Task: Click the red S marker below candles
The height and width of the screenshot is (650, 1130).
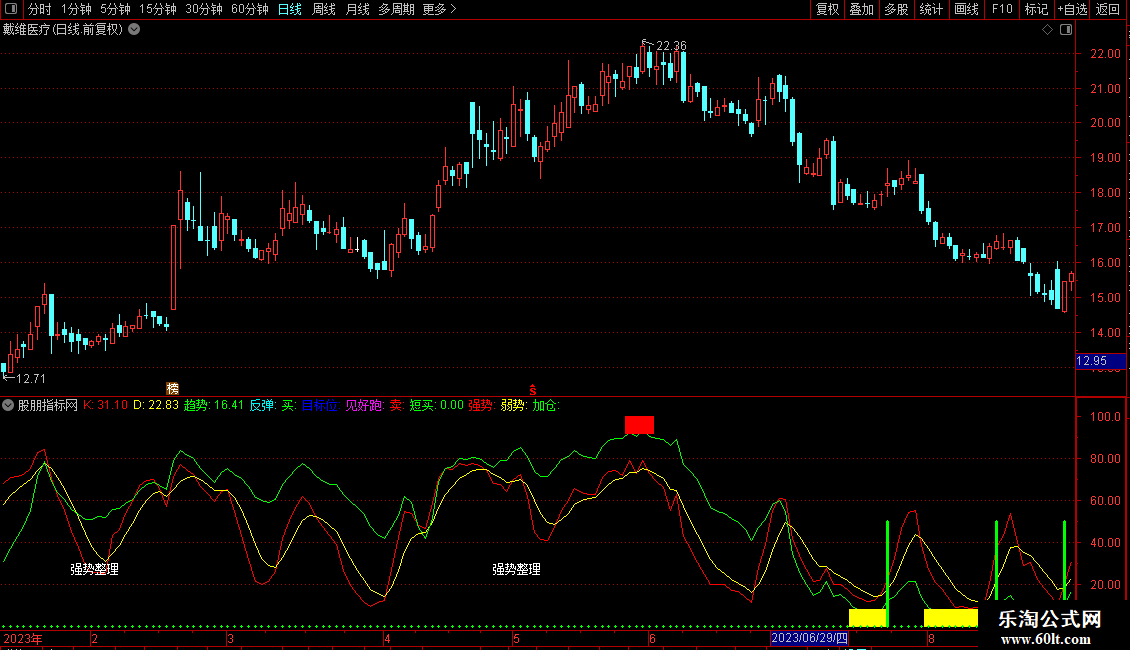Action: (x=533, y=388)
